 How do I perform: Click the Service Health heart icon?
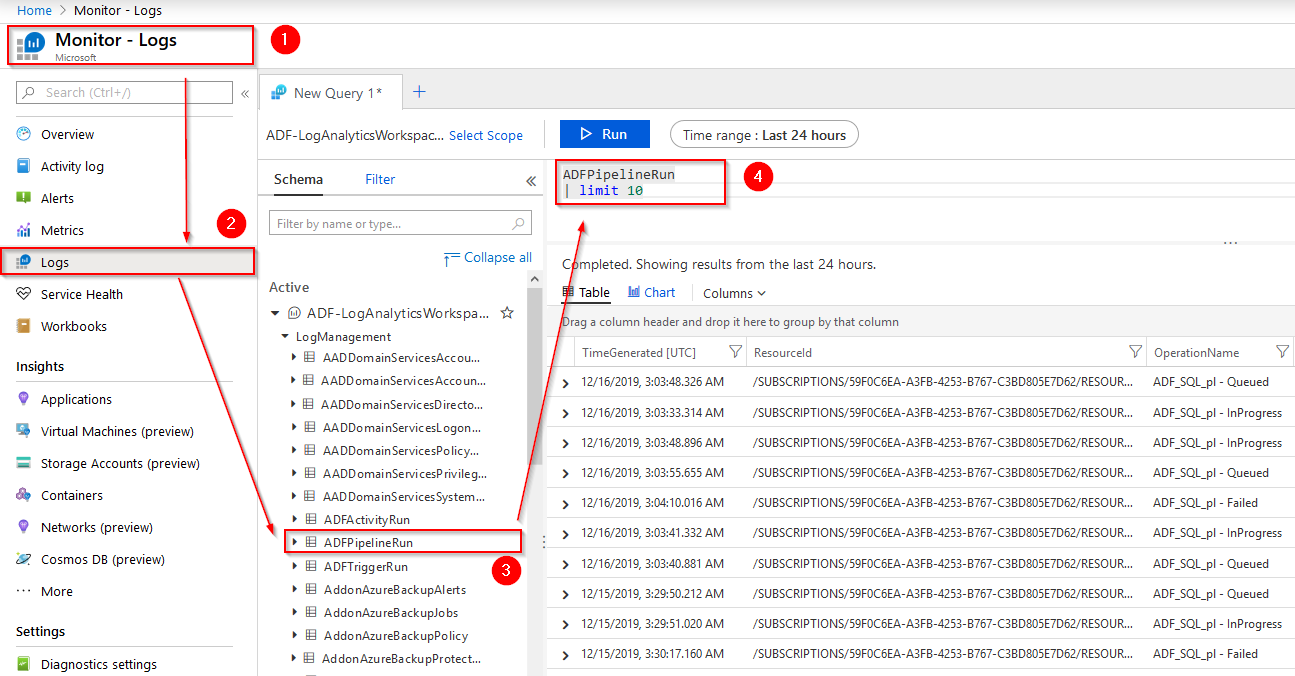pos(24,294)
